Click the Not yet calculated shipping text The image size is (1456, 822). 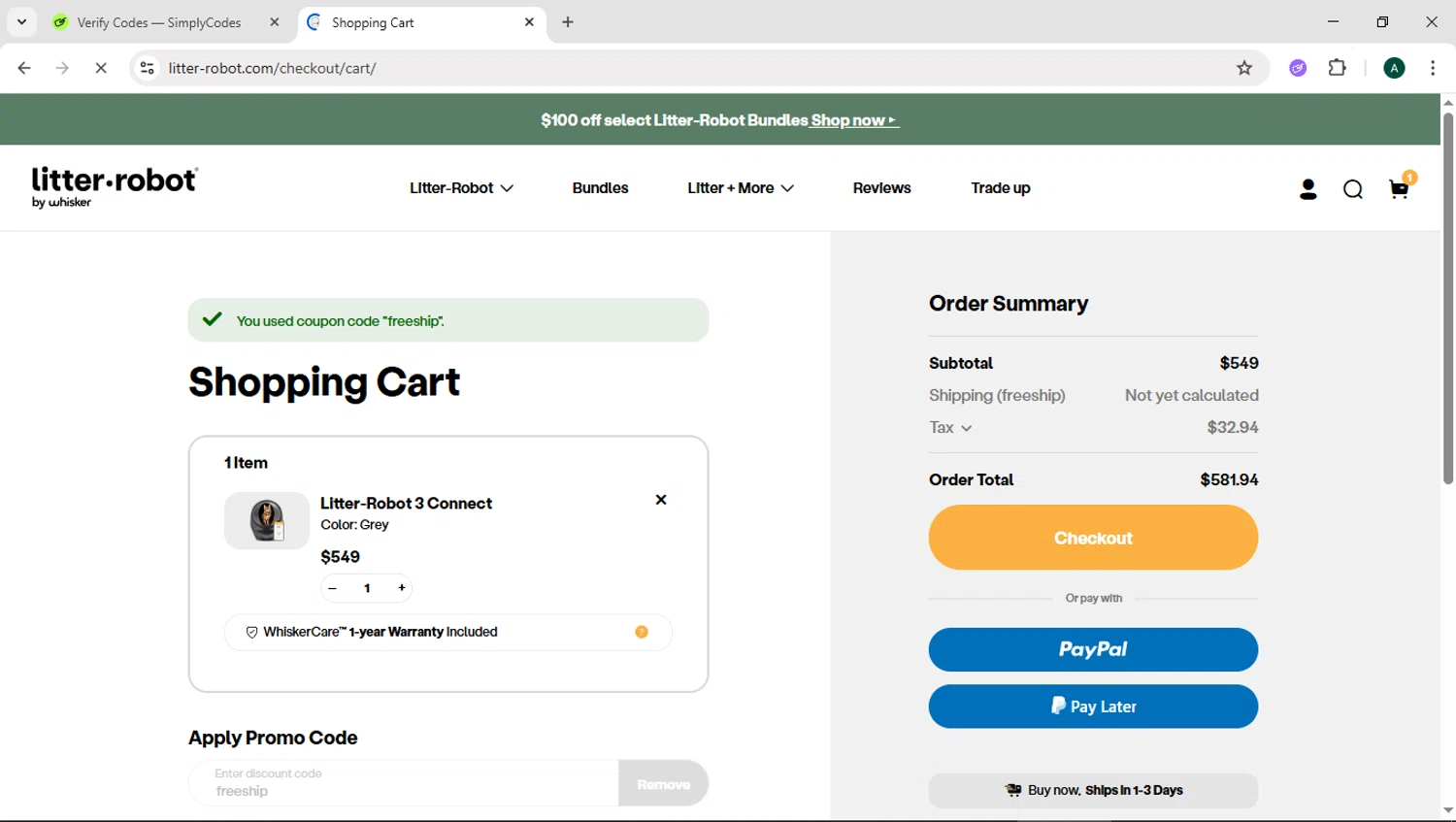pyautogui.click(x=1191, y=395)
